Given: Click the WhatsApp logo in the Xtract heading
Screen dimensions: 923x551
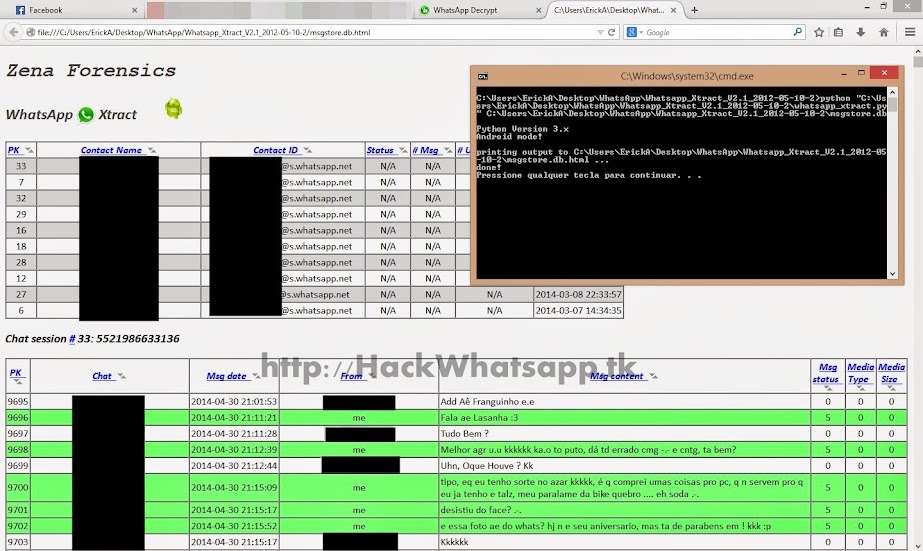Looking at the screenshot, I should click(86, 115).
